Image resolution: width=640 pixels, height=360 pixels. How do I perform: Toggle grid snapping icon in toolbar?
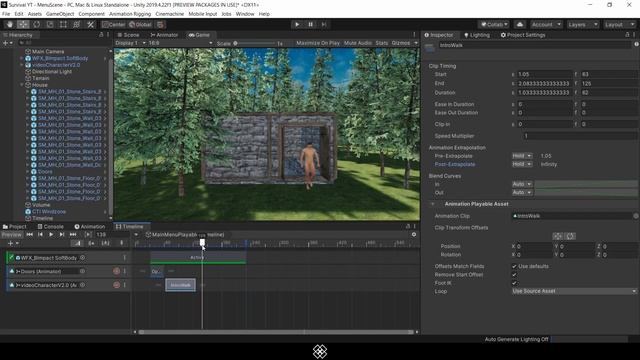pos(161,24)
